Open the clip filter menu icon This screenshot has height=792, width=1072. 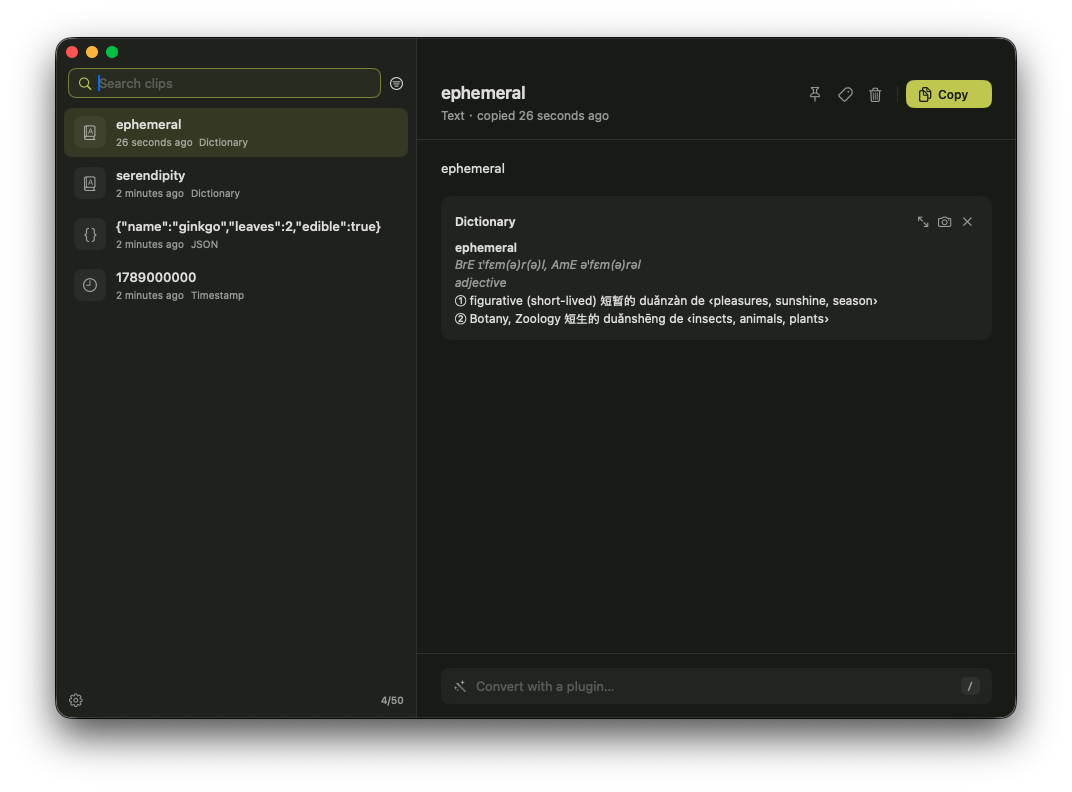click(x=396, y=83)
